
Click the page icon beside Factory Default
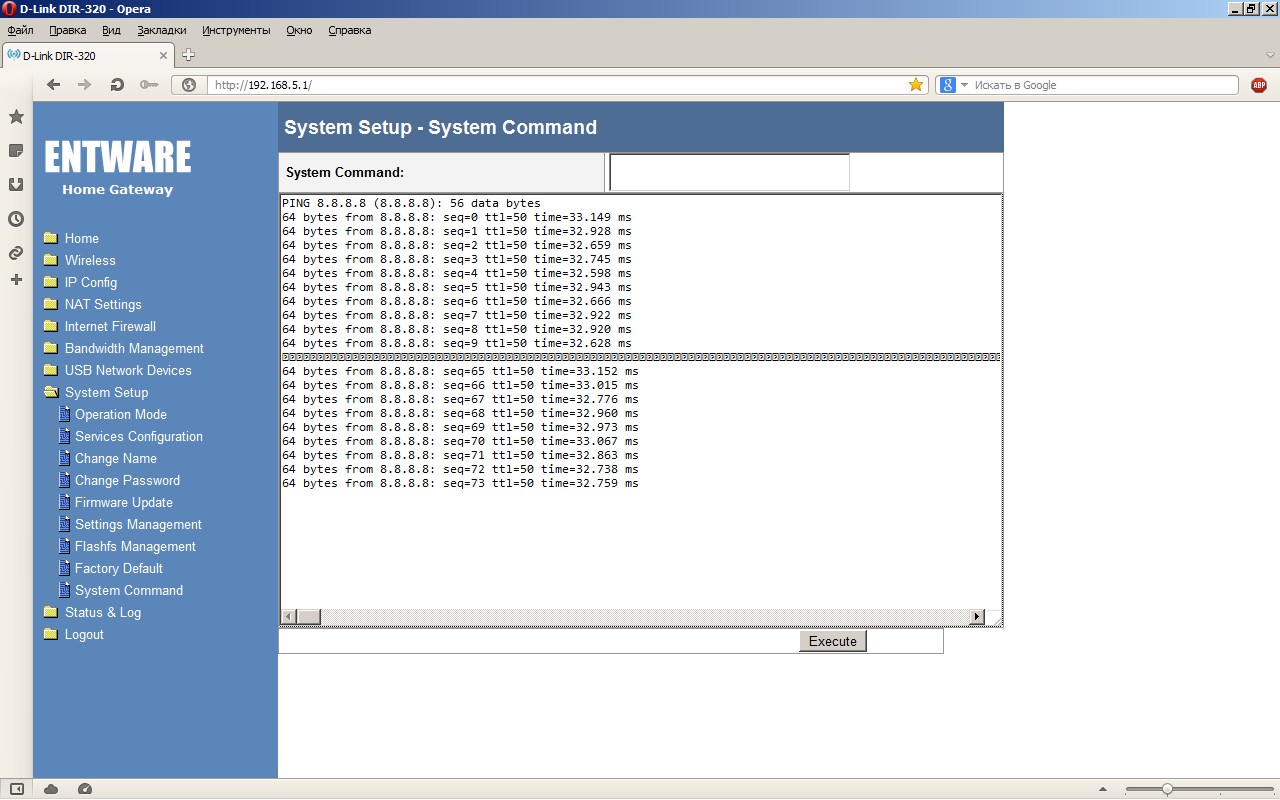coord(65,568)
